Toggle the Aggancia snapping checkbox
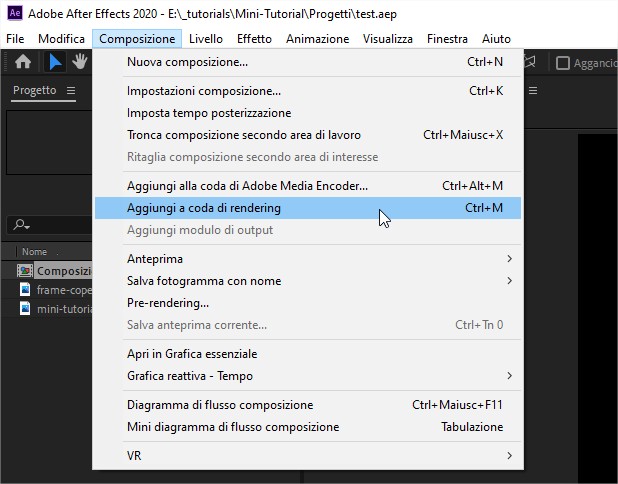 (563, 63)
